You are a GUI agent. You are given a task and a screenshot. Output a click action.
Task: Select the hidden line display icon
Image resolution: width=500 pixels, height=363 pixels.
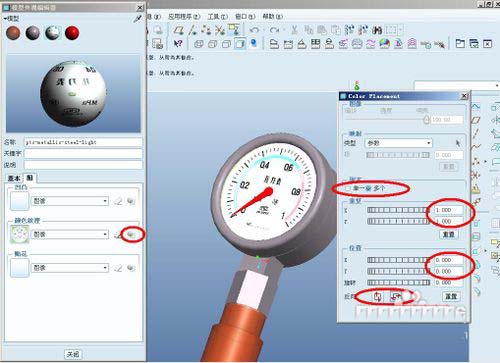tap(212, 44)
